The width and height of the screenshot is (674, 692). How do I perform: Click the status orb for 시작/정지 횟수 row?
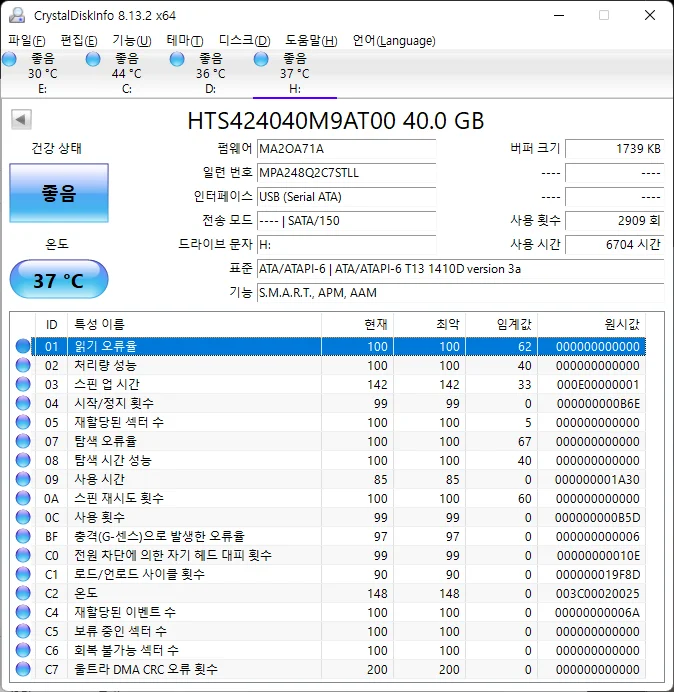coord(23,403)
